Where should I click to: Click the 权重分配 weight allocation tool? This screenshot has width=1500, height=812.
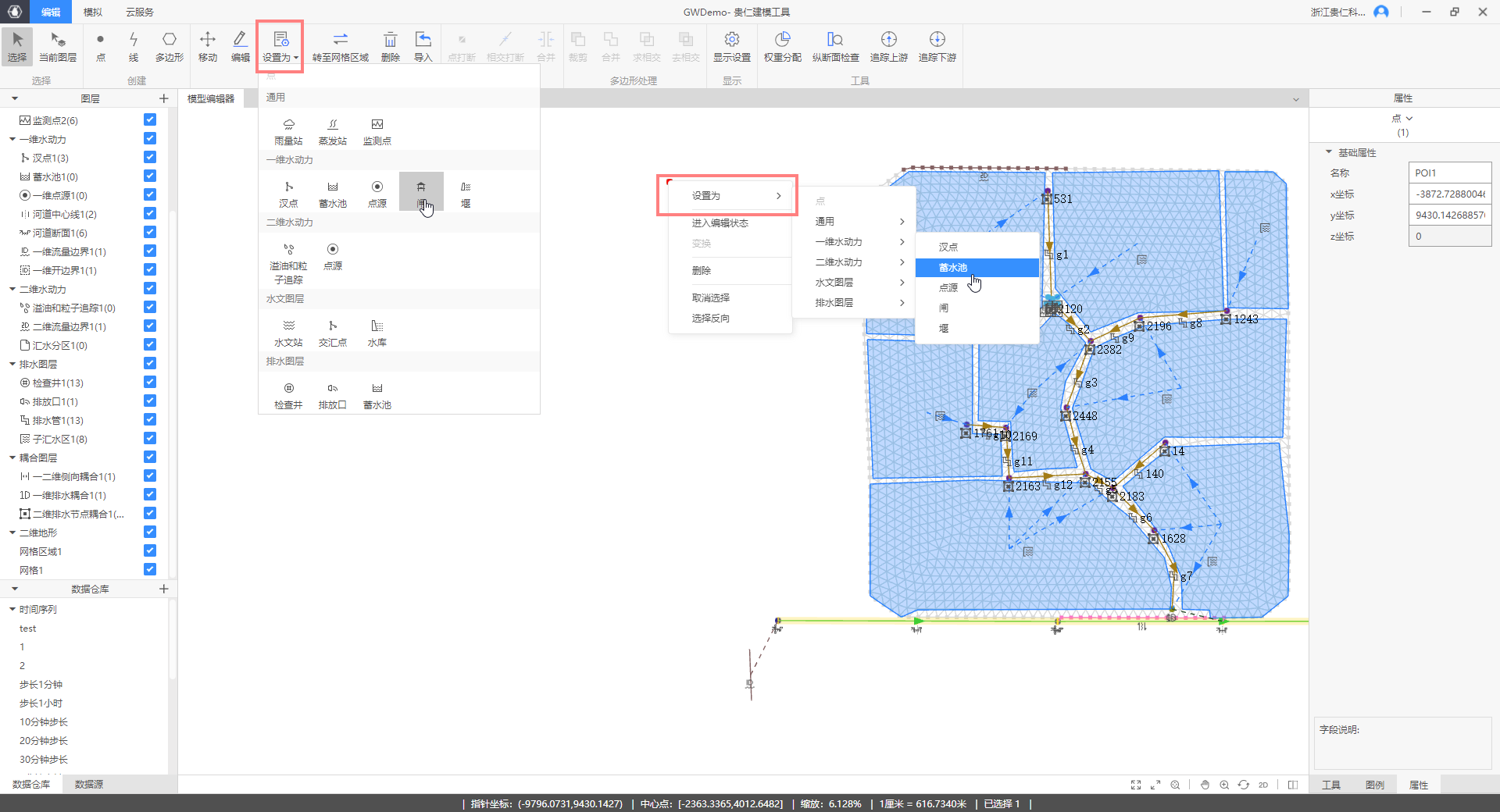click(x=782, y=46)
